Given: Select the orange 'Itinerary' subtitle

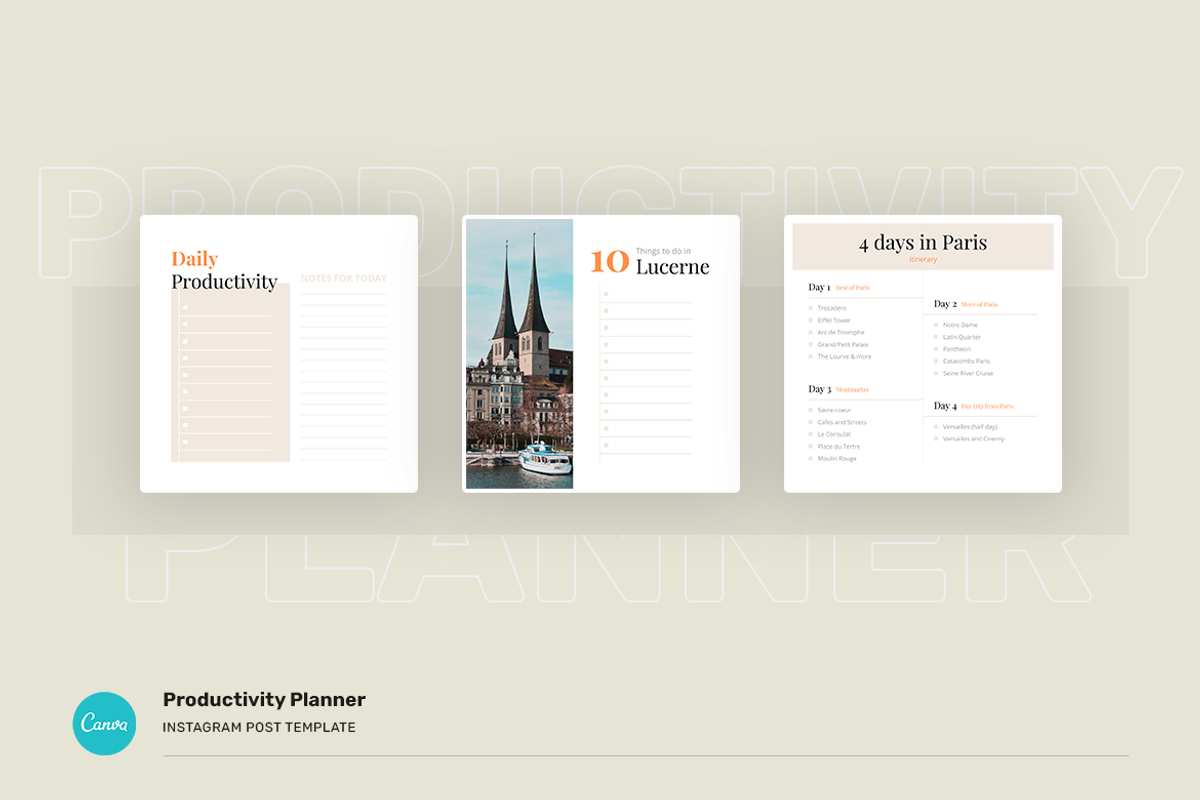Looking at the screenshot, I should [922, 260].
